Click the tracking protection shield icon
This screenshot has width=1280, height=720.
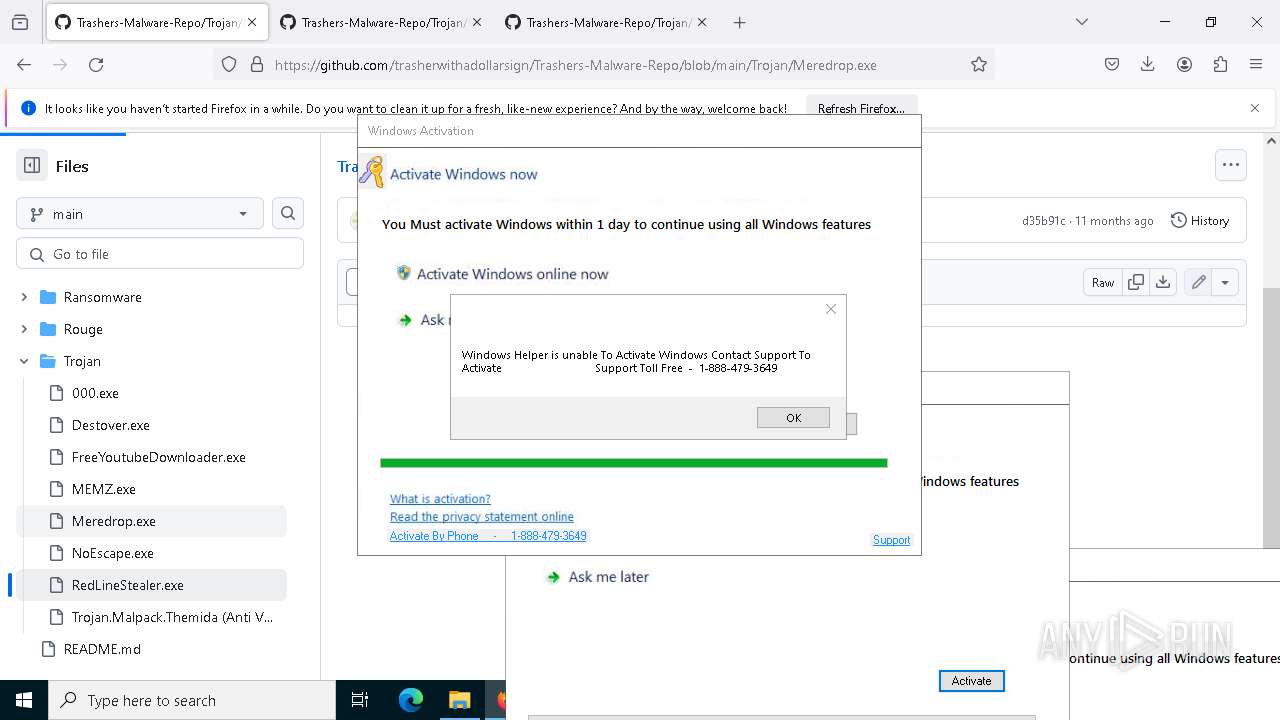229,64
